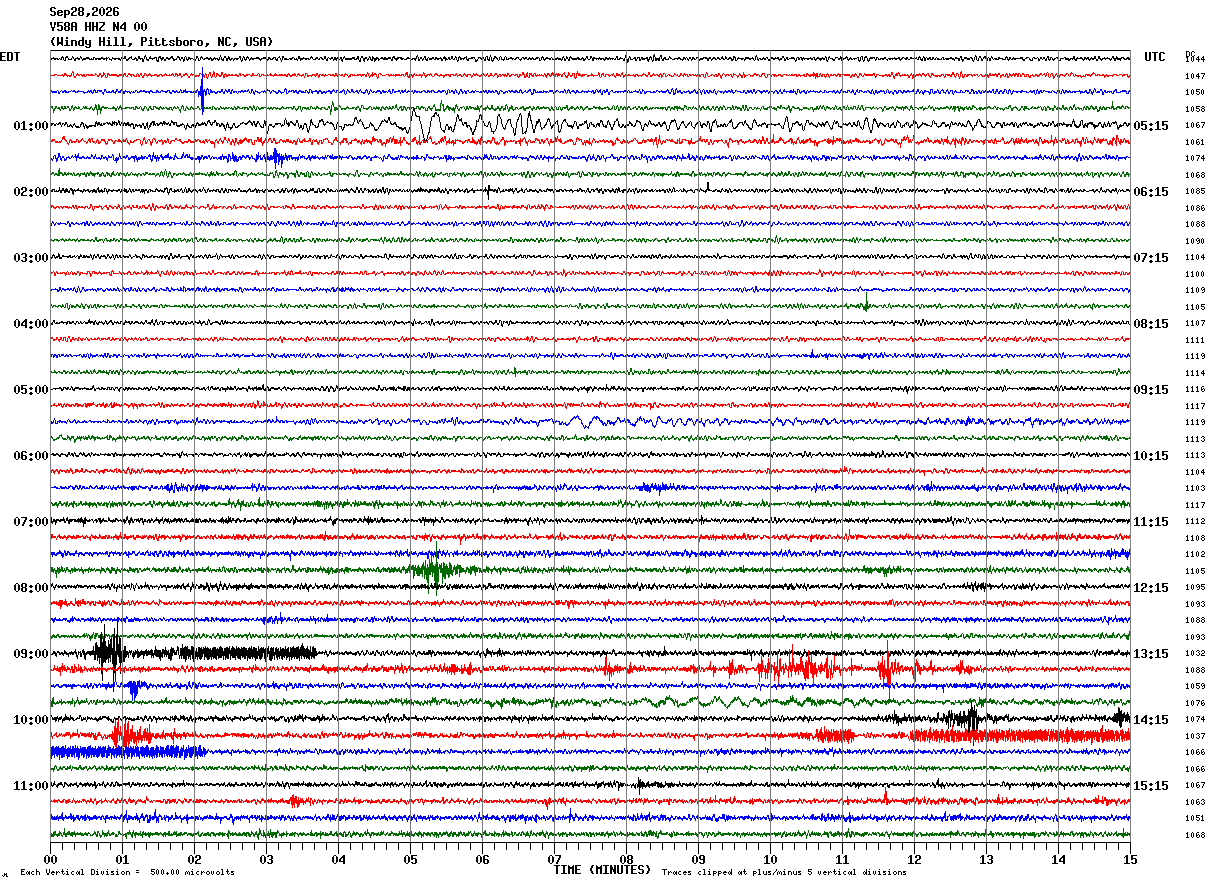Click the TIME (MINUTES) axis label

[x=602, y=870]
